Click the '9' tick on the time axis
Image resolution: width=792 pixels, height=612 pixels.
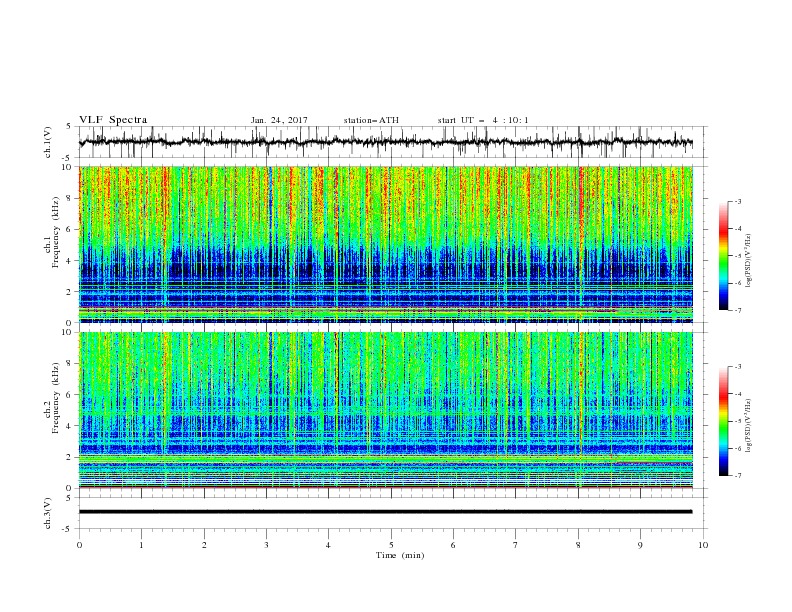coord(640,545)
